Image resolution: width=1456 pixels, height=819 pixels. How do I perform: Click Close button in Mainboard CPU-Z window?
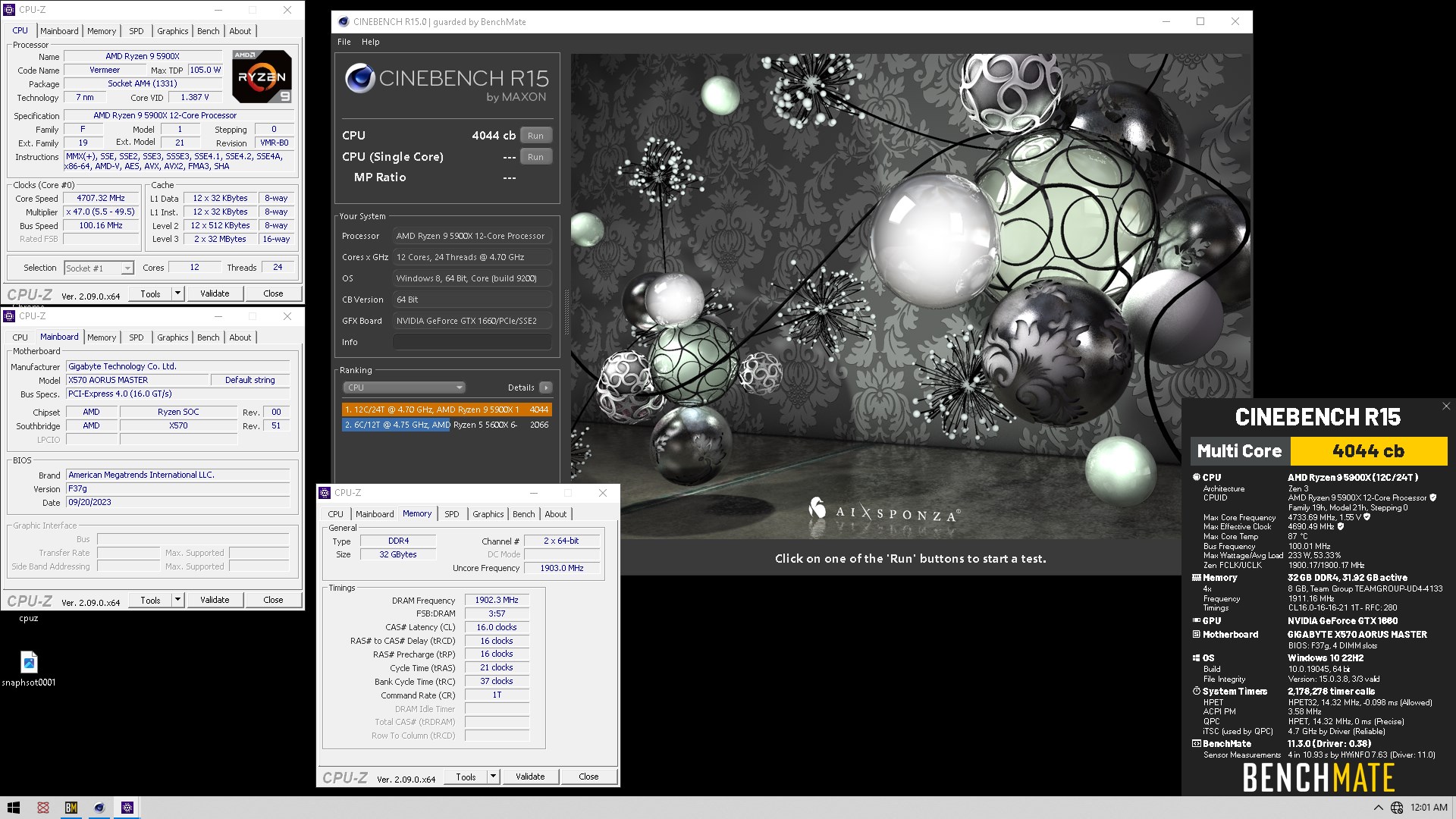click(x=273, y=600)
